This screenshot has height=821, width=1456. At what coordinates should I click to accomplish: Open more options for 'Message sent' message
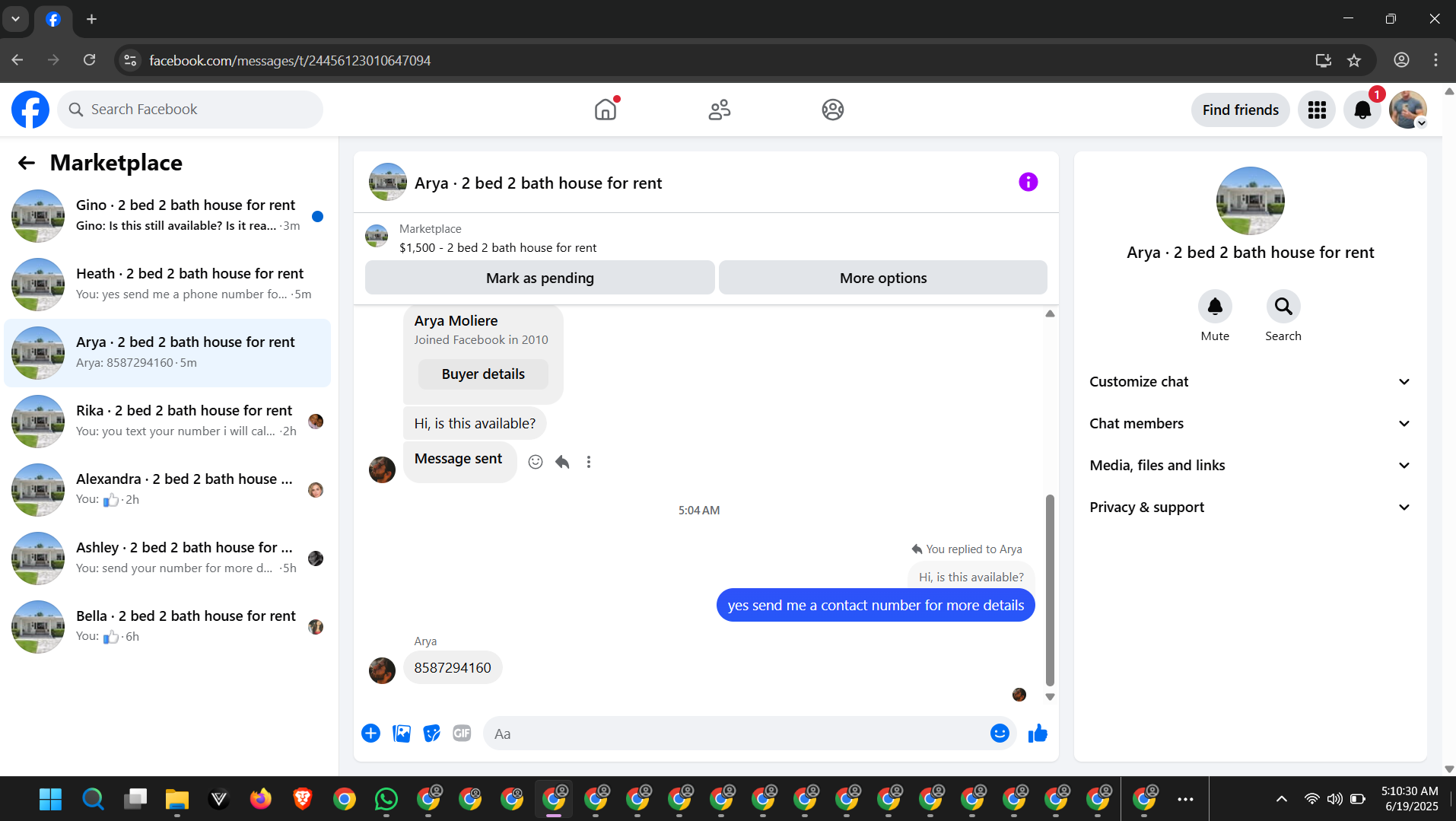(589, 462)
